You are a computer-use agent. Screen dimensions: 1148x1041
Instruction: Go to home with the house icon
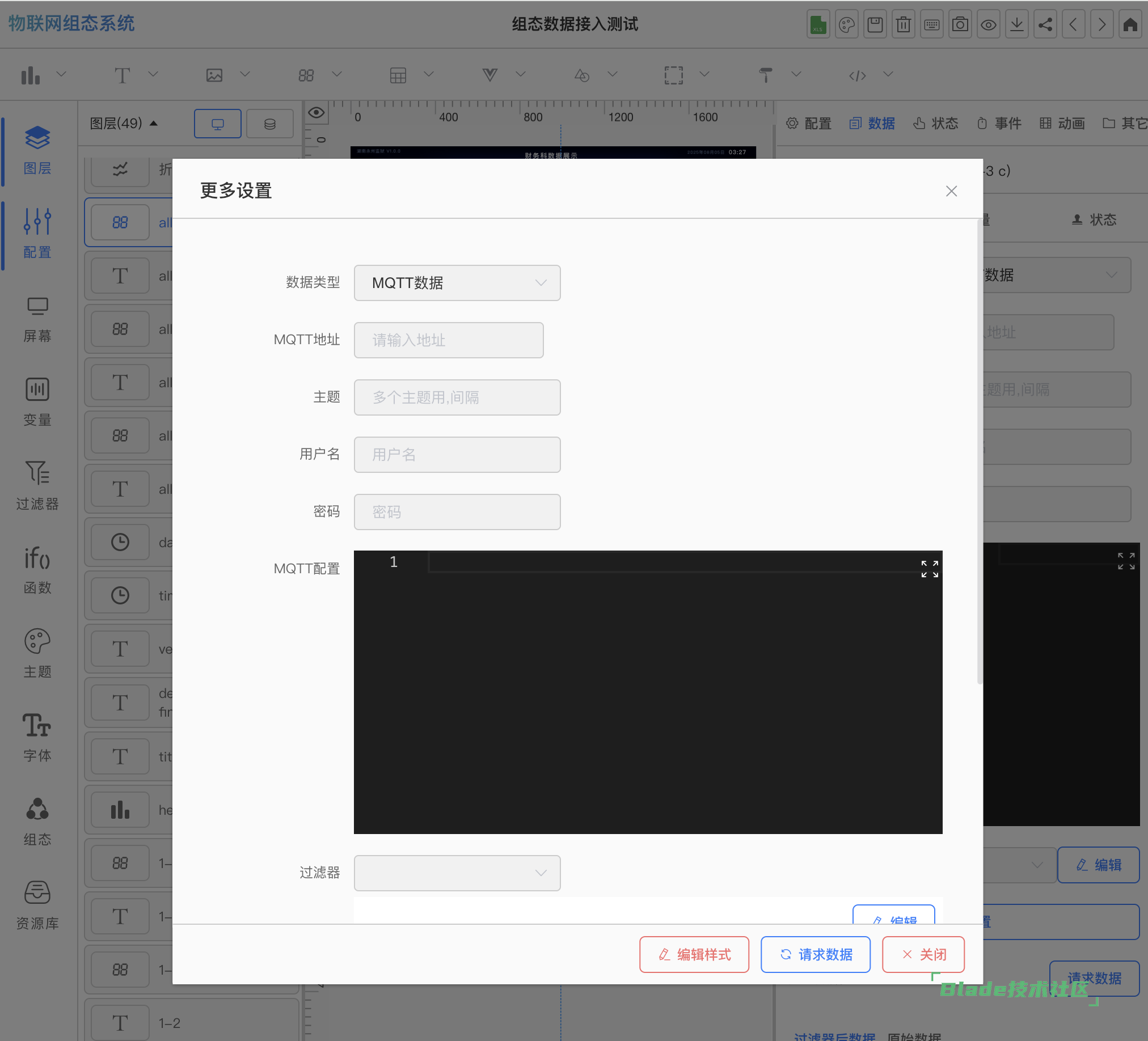(1130, 24)
